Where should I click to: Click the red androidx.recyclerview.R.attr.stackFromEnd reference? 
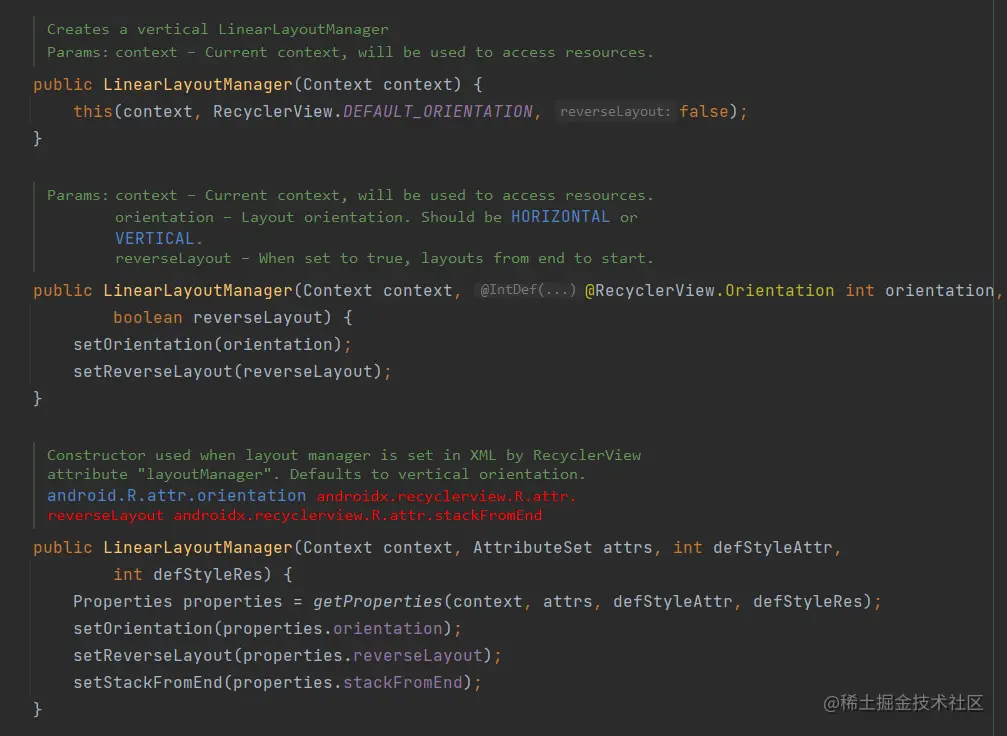357,515
